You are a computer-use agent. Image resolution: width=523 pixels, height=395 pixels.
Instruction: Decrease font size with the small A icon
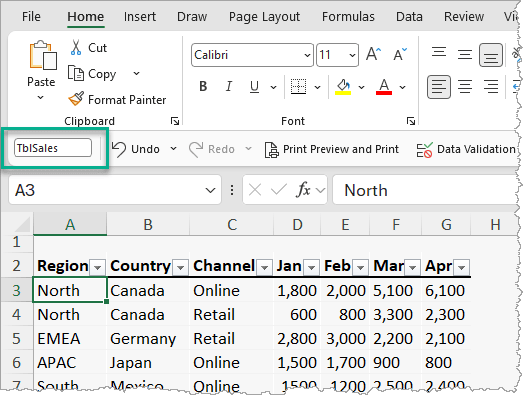pyautogui.click(x=399, y=54)
